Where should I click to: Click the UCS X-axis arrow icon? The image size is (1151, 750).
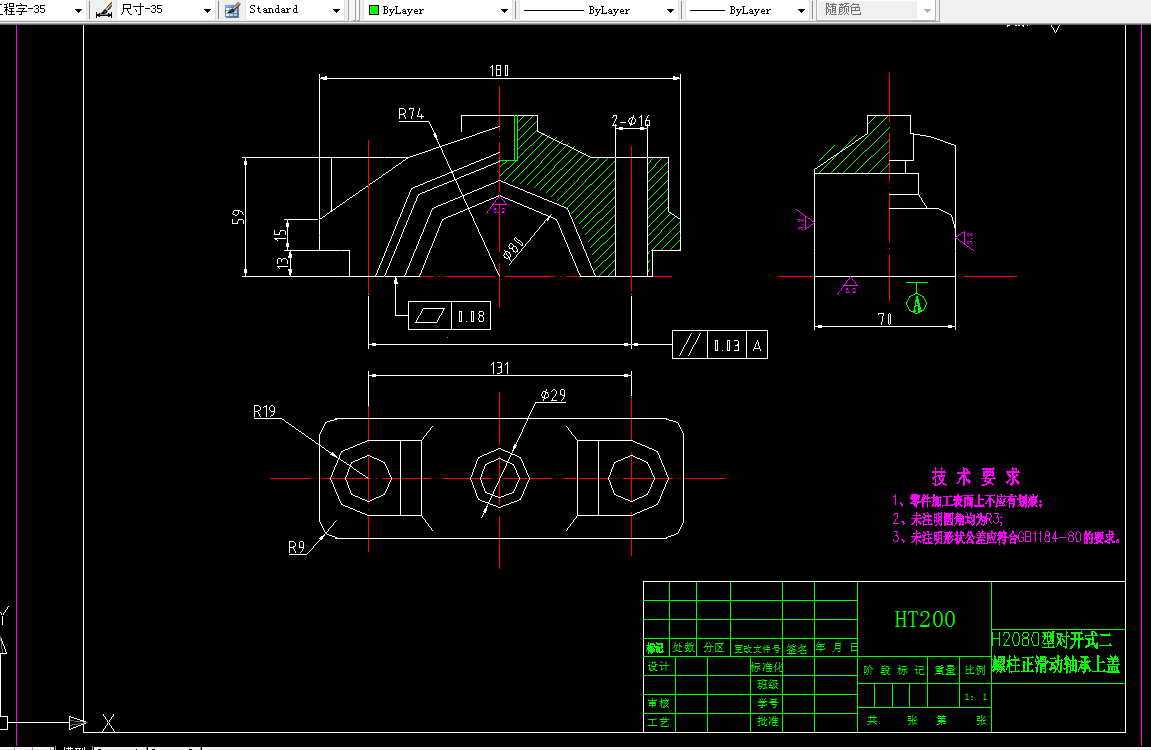pos(76,721)
